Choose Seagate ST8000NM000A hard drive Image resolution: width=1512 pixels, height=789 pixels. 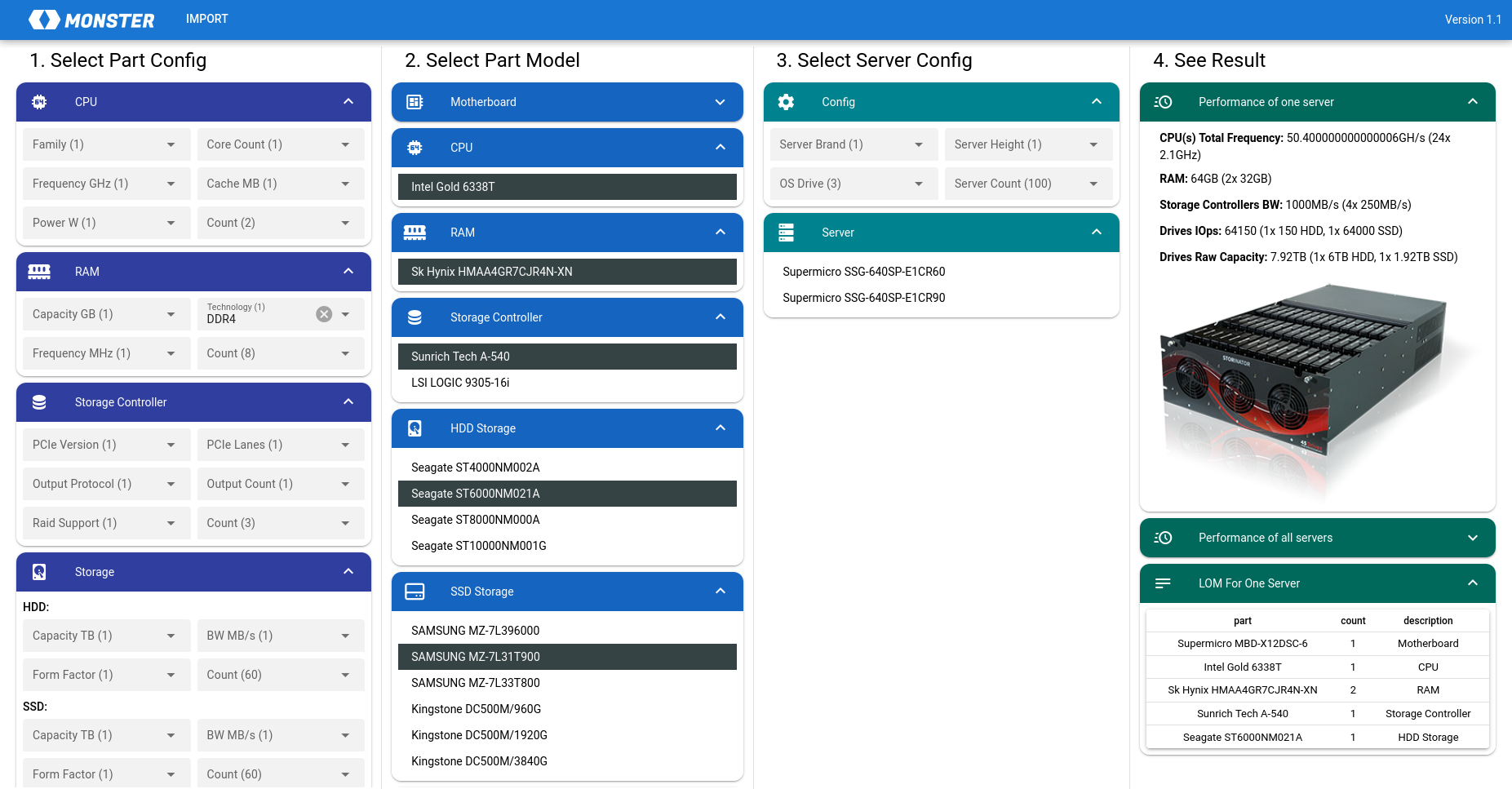coord(475,520)
